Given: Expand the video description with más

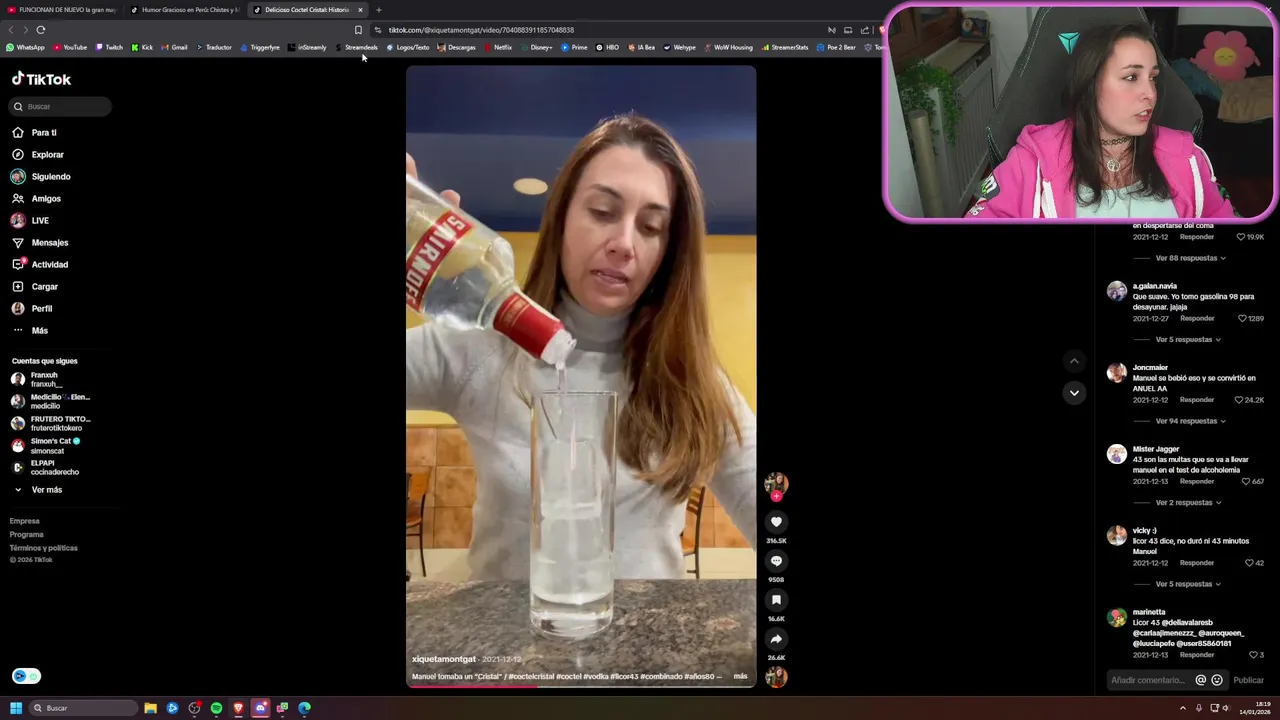Looking at the screenshot, I should [740, 676].
